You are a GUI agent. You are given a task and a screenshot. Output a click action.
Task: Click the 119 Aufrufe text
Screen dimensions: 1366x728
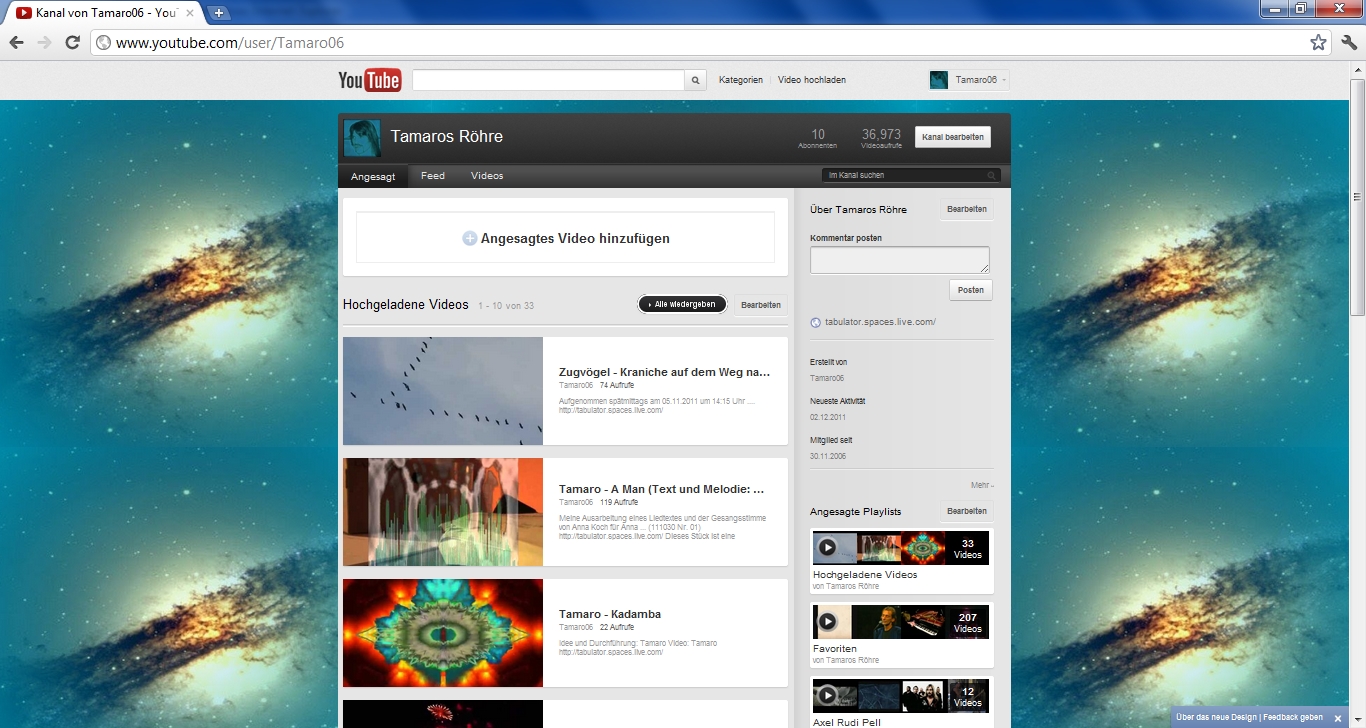tap(619, 502)
